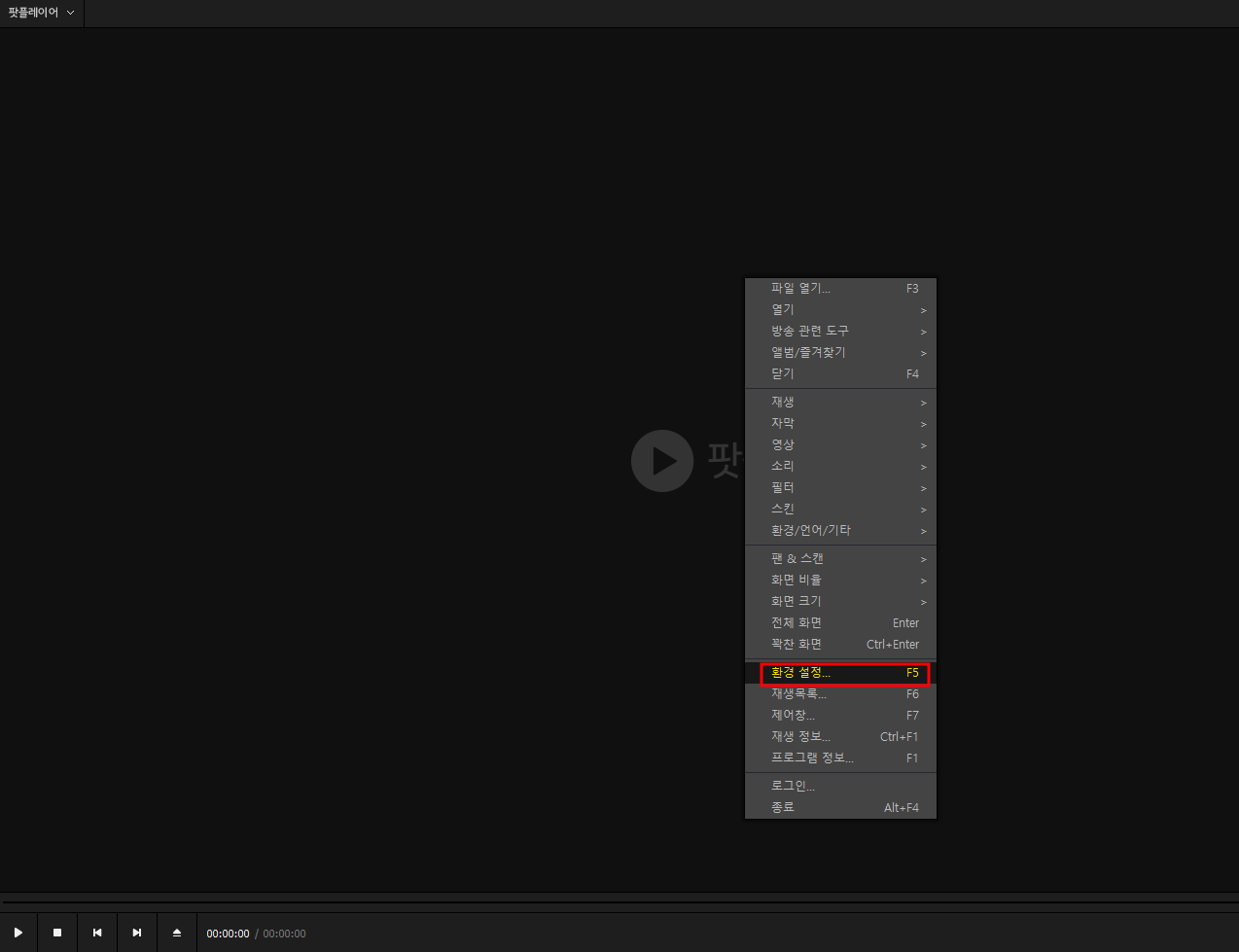Image resolution: width=1239 pixels, height=952 pixels.
Task: Choose 종료 to exit the player
Action: click(x=840, y=808)
